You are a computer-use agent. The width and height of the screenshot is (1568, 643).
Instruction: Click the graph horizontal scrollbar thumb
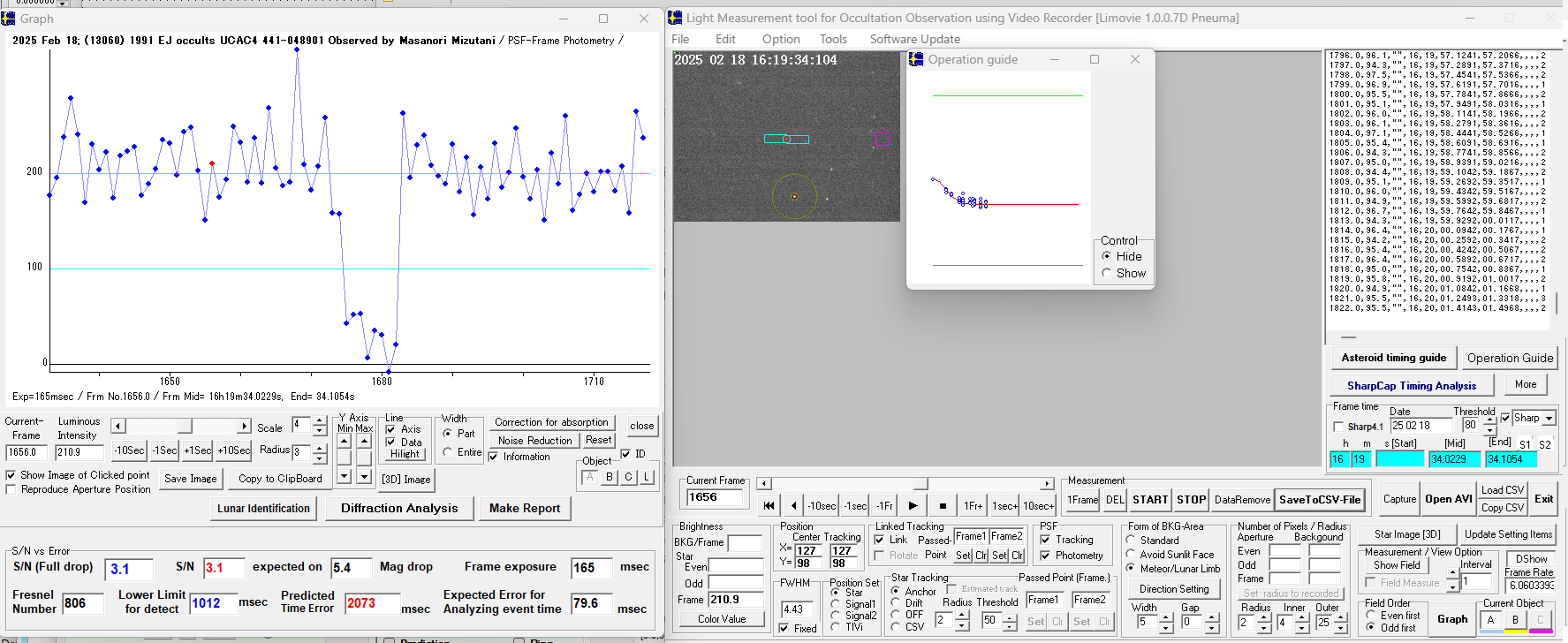click(x=184, y=427)
